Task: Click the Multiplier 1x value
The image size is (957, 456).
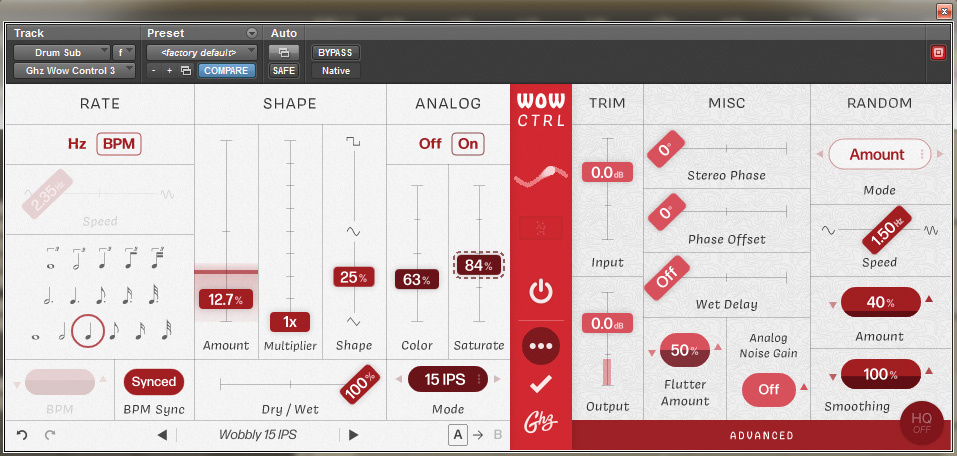Action: click(x=290, y=322)
